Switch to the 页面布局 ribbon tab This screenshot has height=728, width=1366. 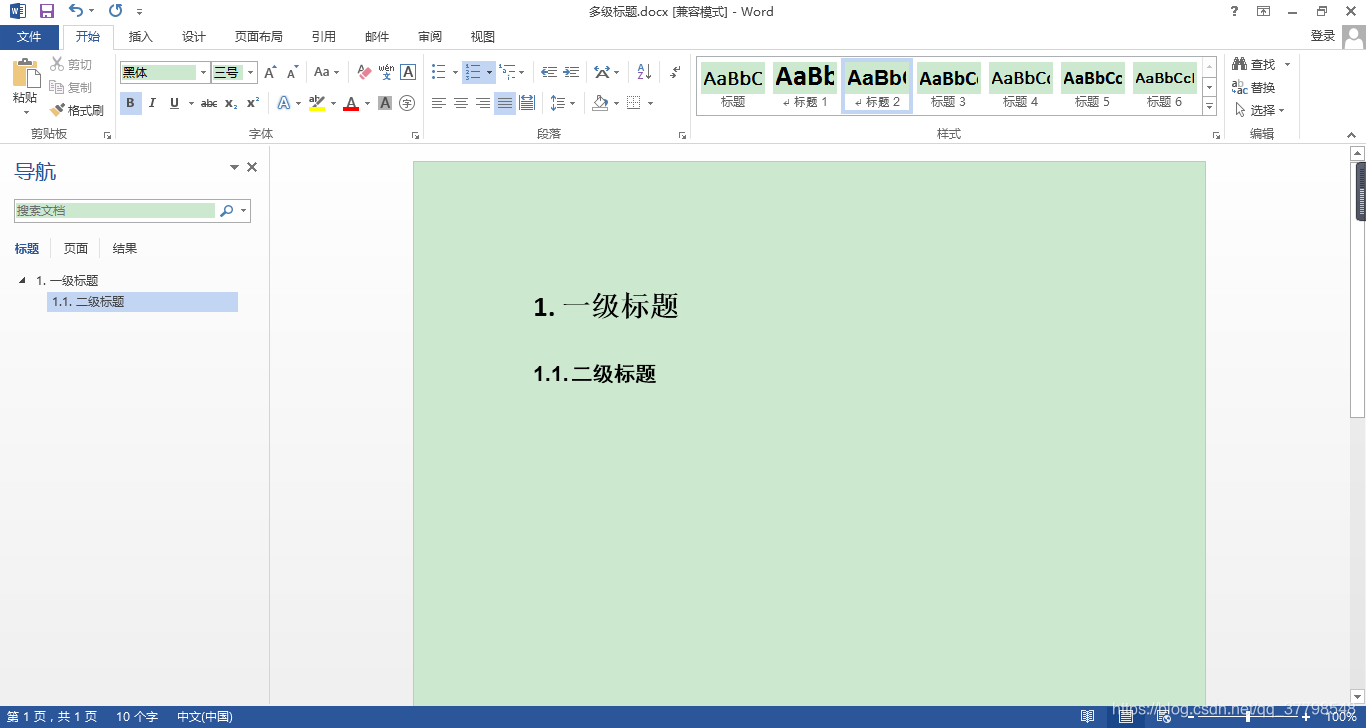click(259, 37)
